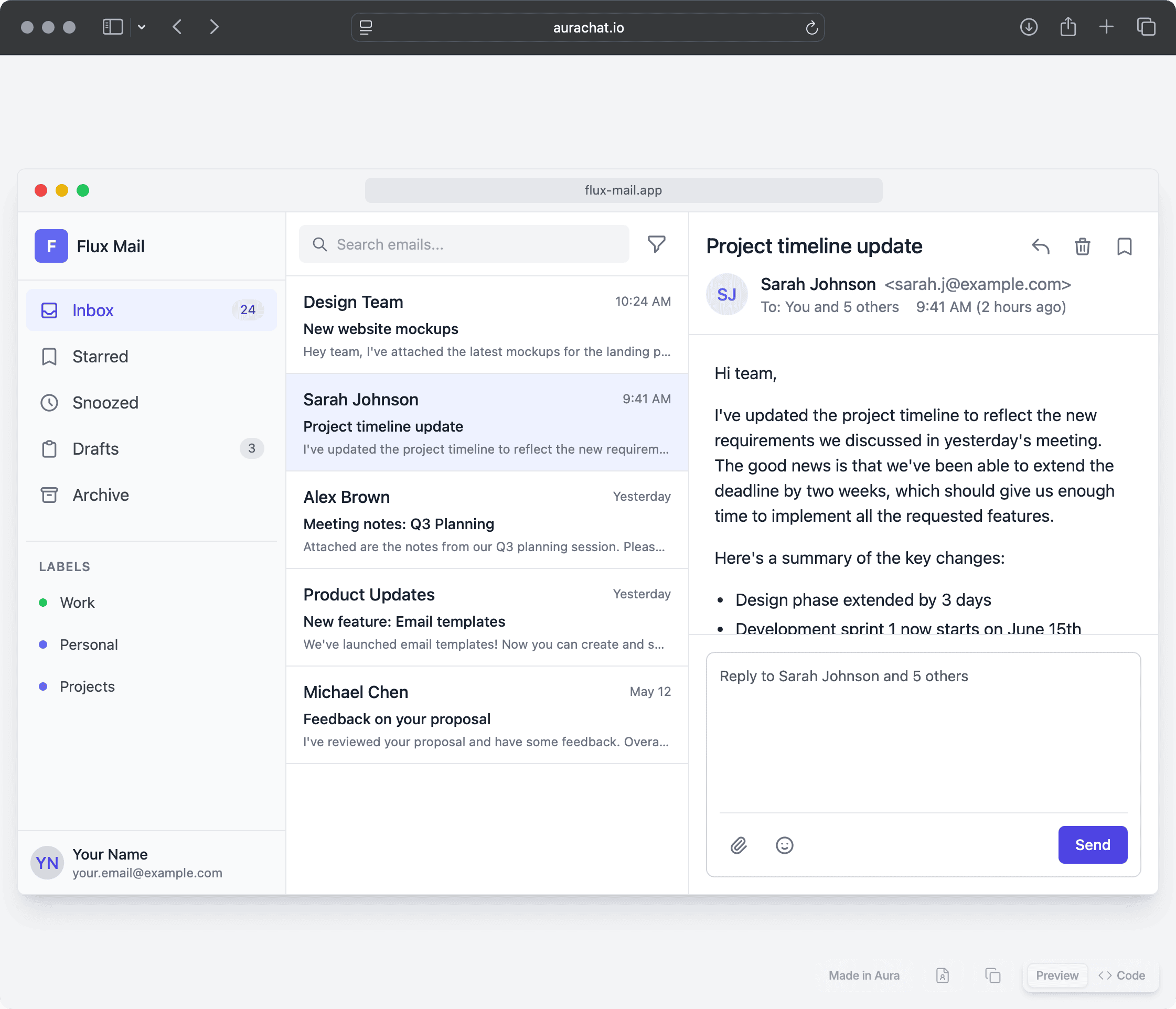This screenshot has width=1176, height=1009.
Task: Send the reply to Sarah Johnson
Action: pyautogui.click(x=1092, y=845)
